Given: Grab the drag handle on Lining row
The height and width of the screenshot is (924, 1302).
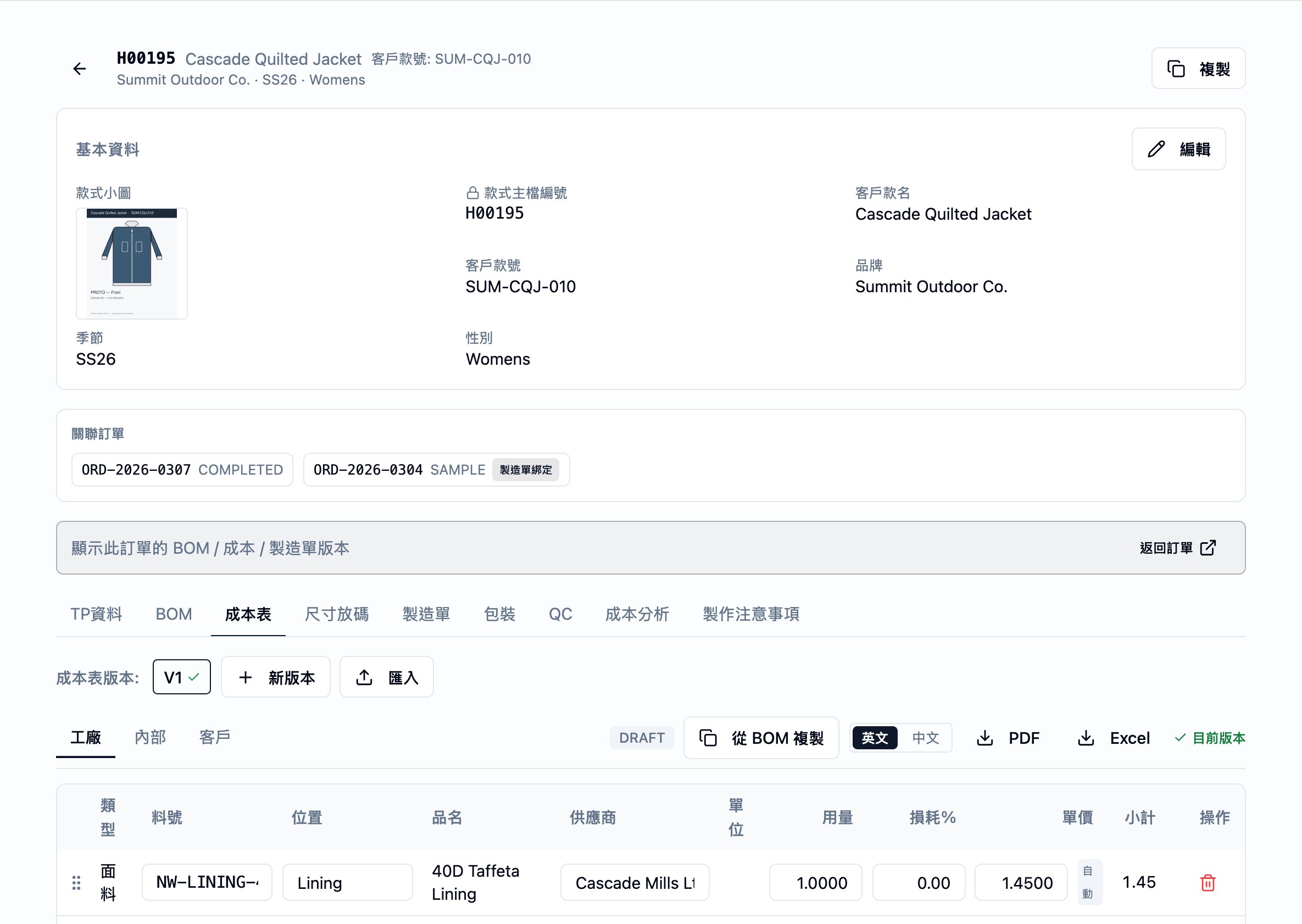Looking at the screenshot, I should click(x=76, y=882).
